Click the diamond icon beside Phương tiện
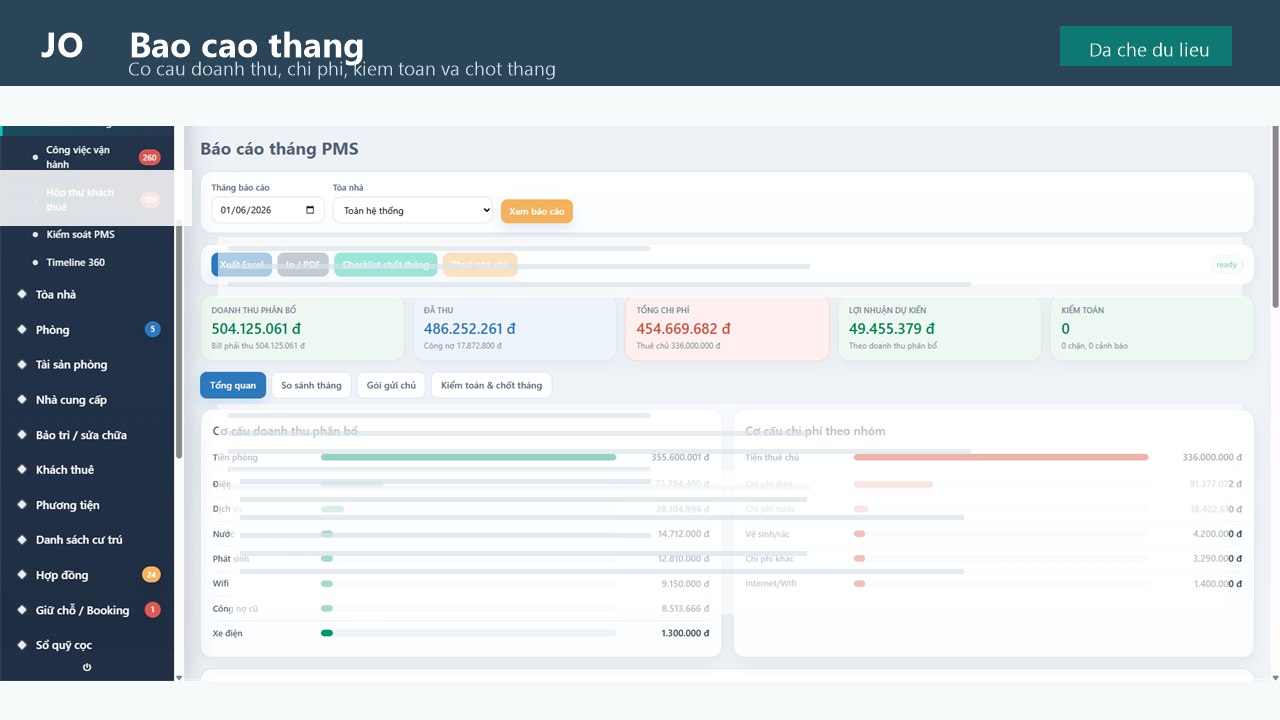Image resolution: width=1280 pixels, height=720 pixels. (x=22, y=504)
